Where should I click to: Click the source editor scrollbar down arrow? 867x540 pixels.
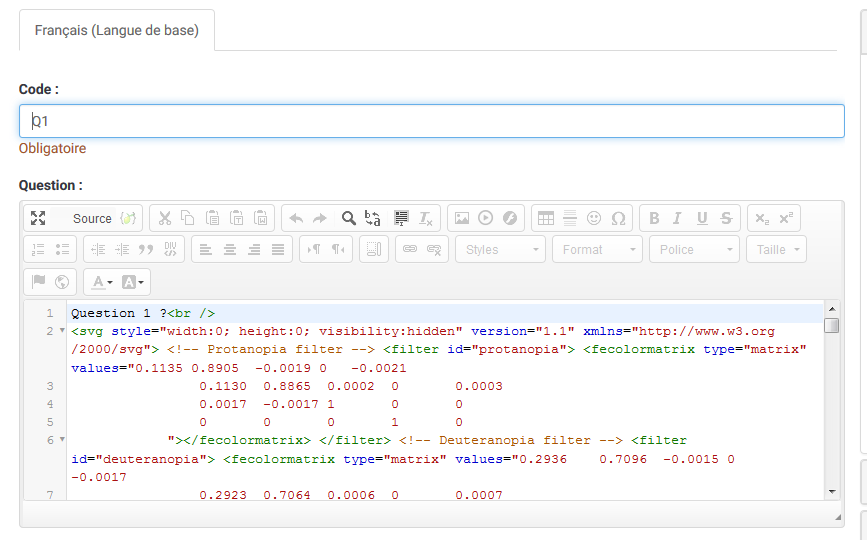click(x=832, y=491)
